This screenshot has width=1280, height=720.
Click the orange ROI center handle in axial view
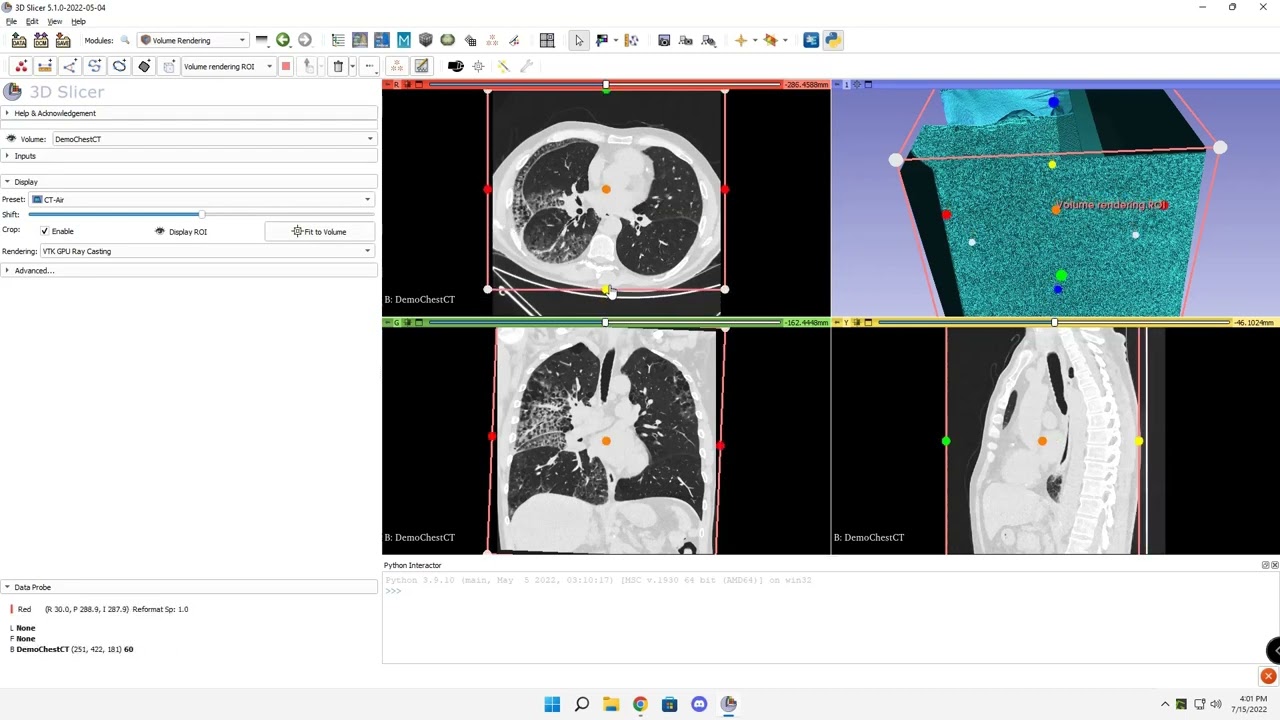[x=606, y=189]
